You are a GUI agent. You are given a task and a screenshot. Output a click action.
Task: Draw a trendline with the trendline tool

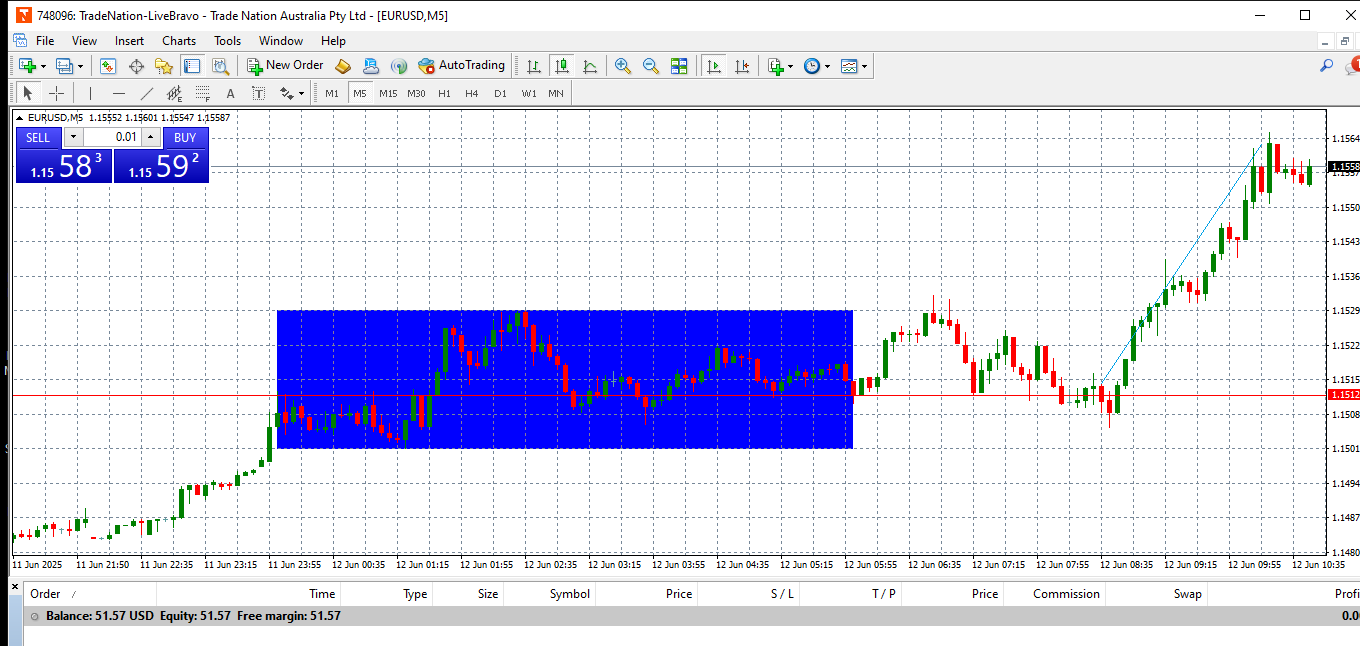[147, 93]
